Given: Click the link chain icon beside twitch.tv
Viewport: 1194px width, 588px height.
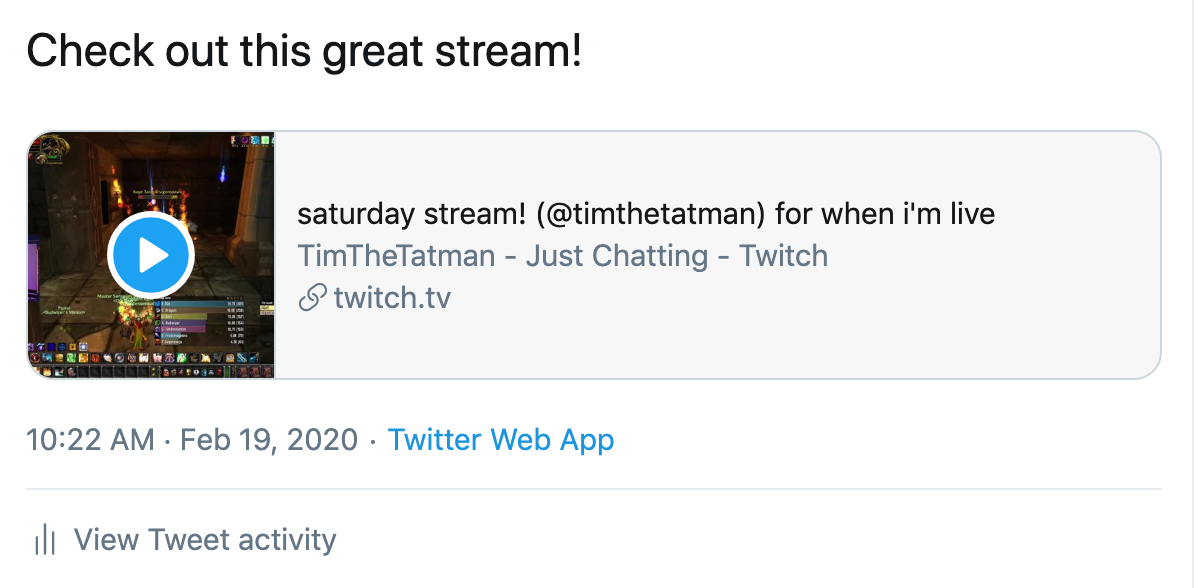Looking at the screenshot, I should click(313, 298).
